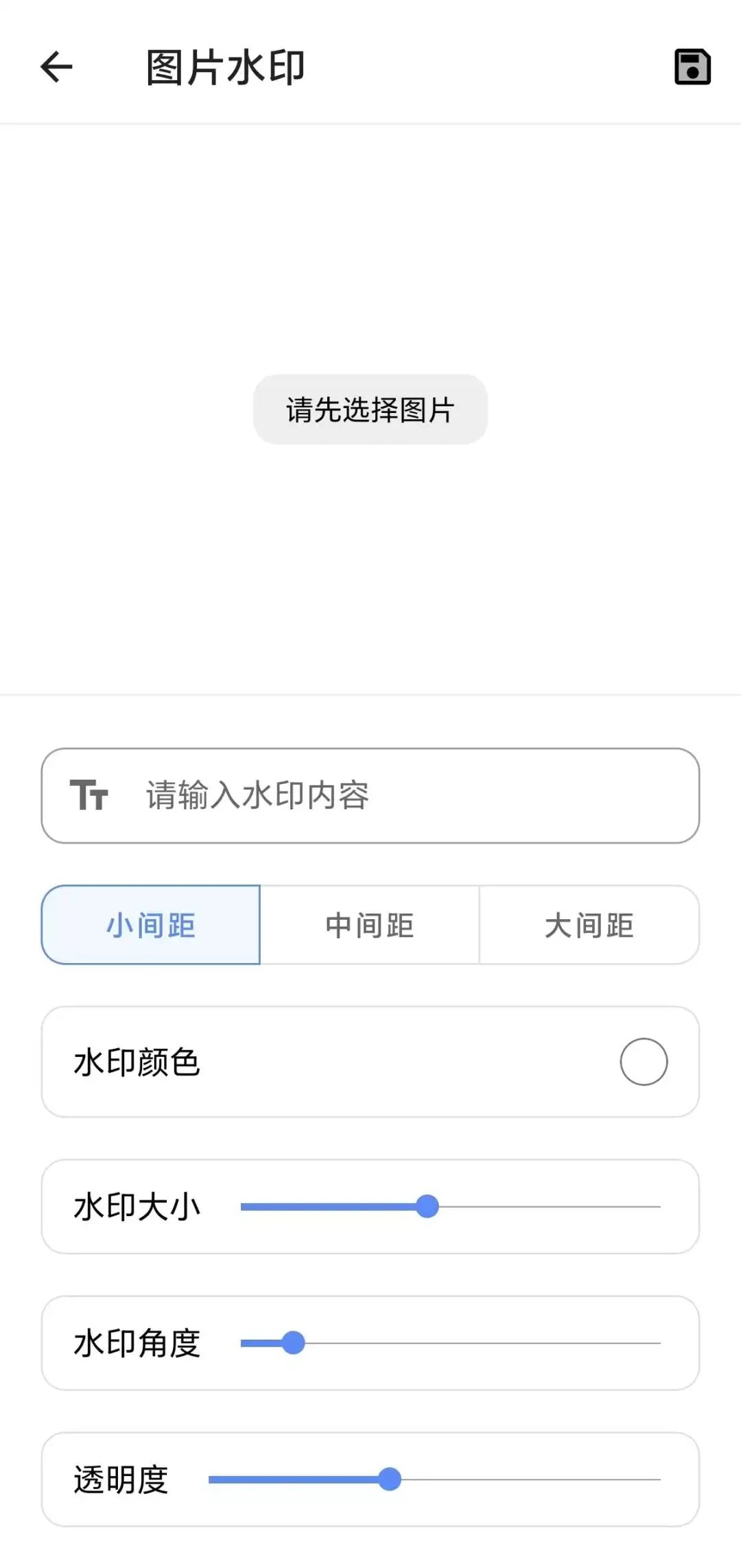Screen dimensions: 741x1568
Task: Select the 小间距 spacing option
Action: [x=151, y=925]
